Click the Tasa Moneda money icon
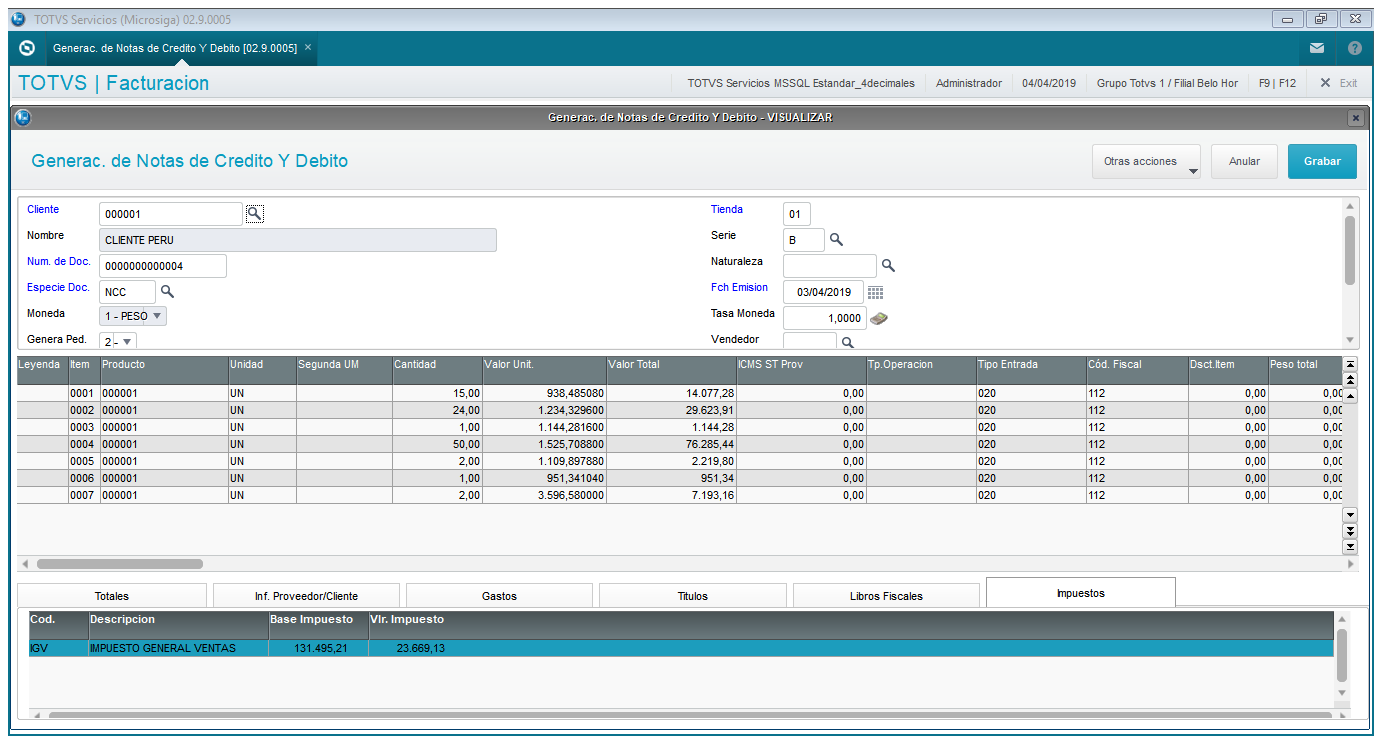The height and width of the screenshot is (744, 1382). pos(879,318)
